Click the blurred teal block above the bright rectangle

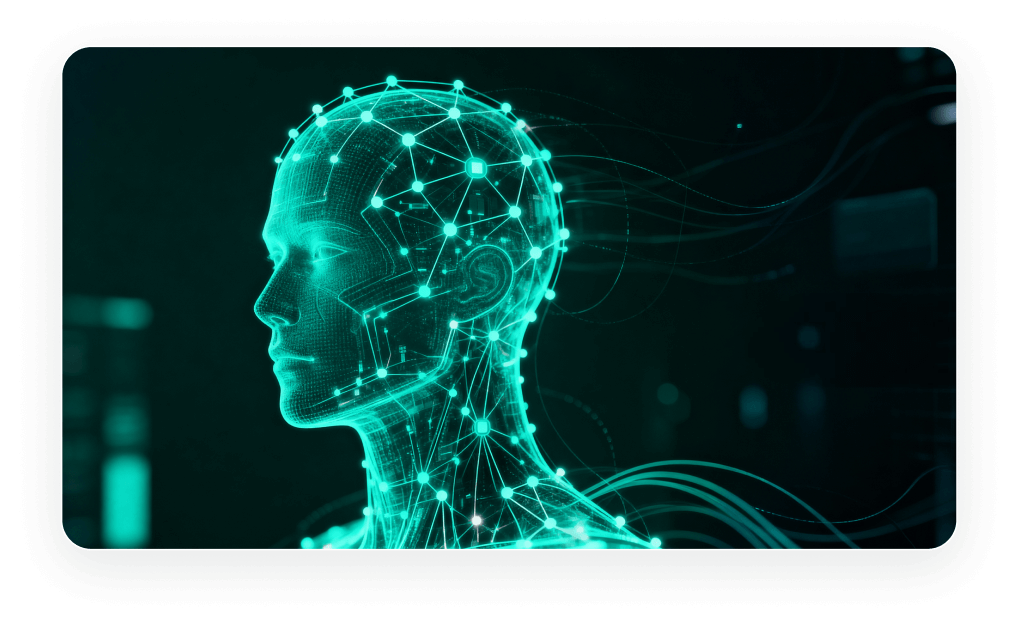pyautogui.click(x=124, y=421)
